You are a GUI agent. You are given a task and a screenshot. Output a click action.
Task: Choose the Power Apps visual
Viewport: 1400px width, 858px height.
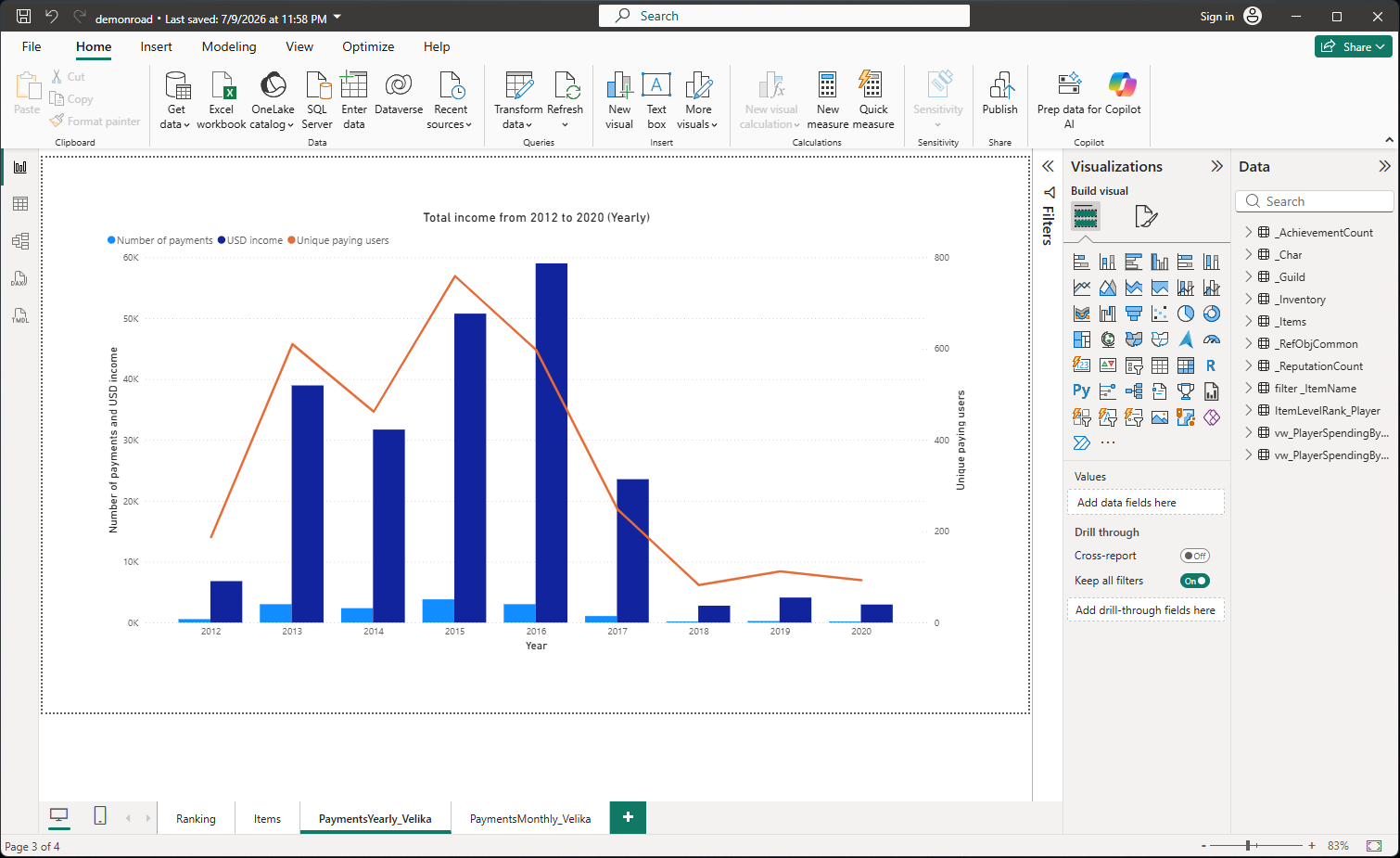(1211, 417)
